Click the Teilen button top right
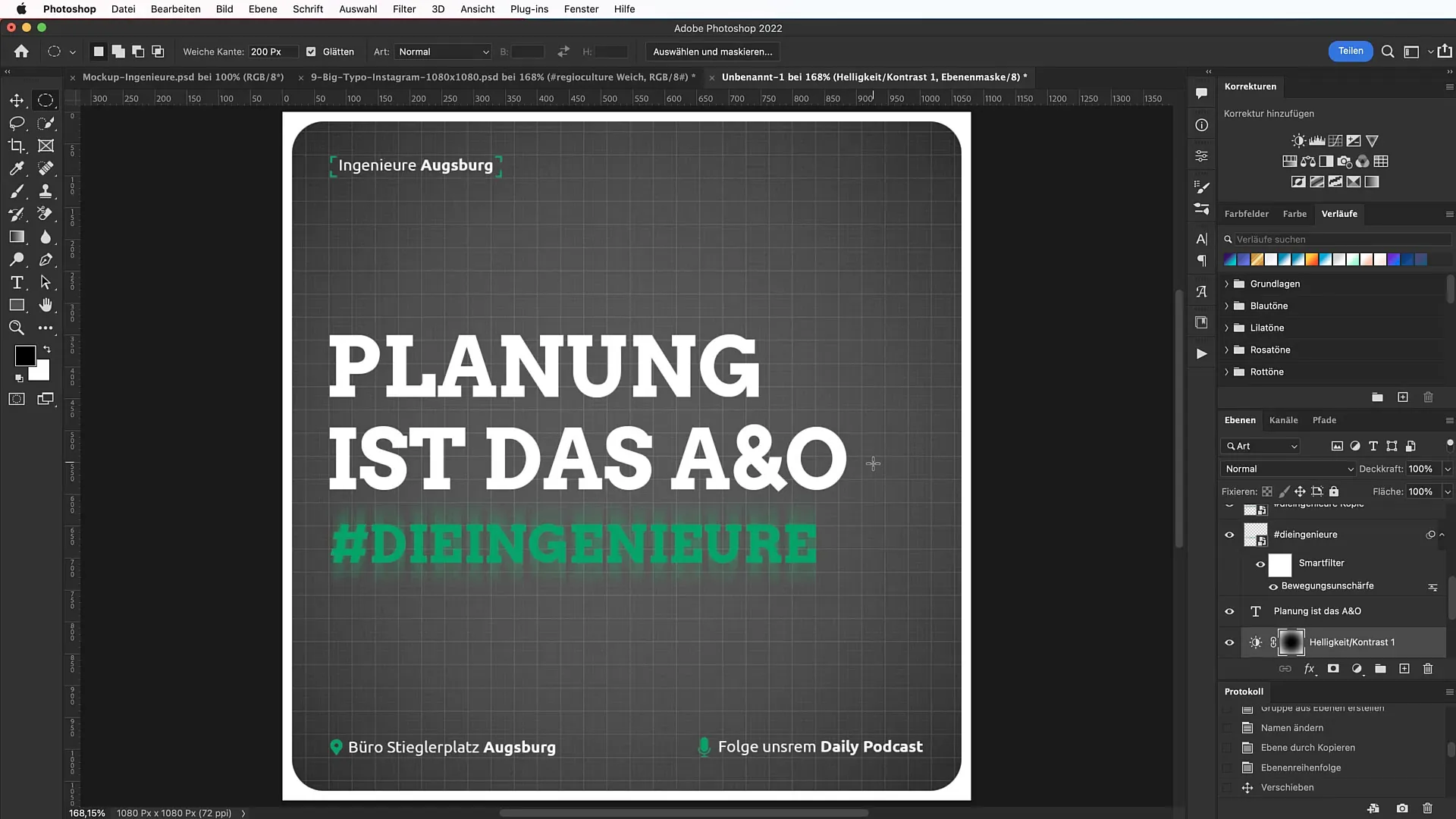 [1350, 51]
